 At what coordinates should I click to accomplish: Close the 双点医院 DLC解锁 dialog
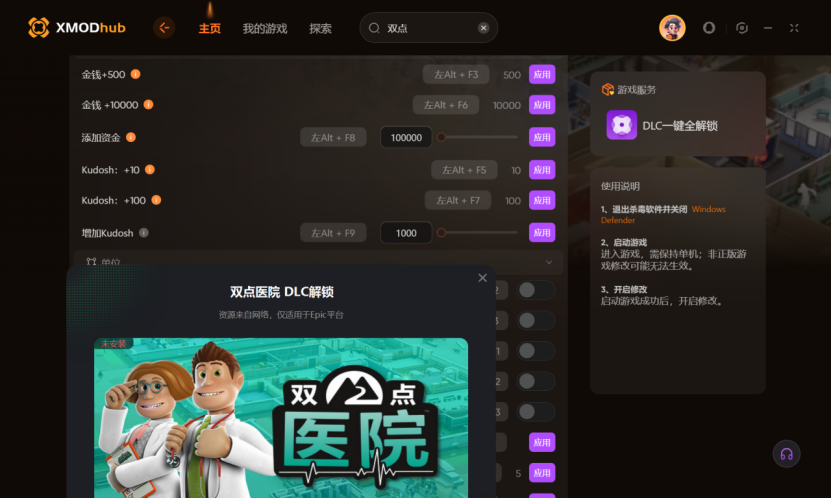[482, 278]
